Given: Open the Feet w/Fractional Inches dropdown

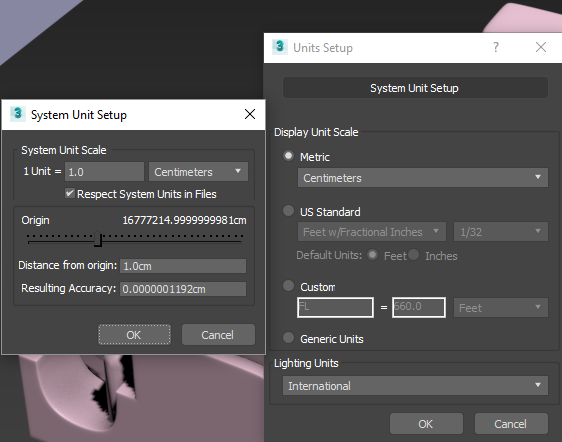Looking at the screenshot, I should click(372, 232).
